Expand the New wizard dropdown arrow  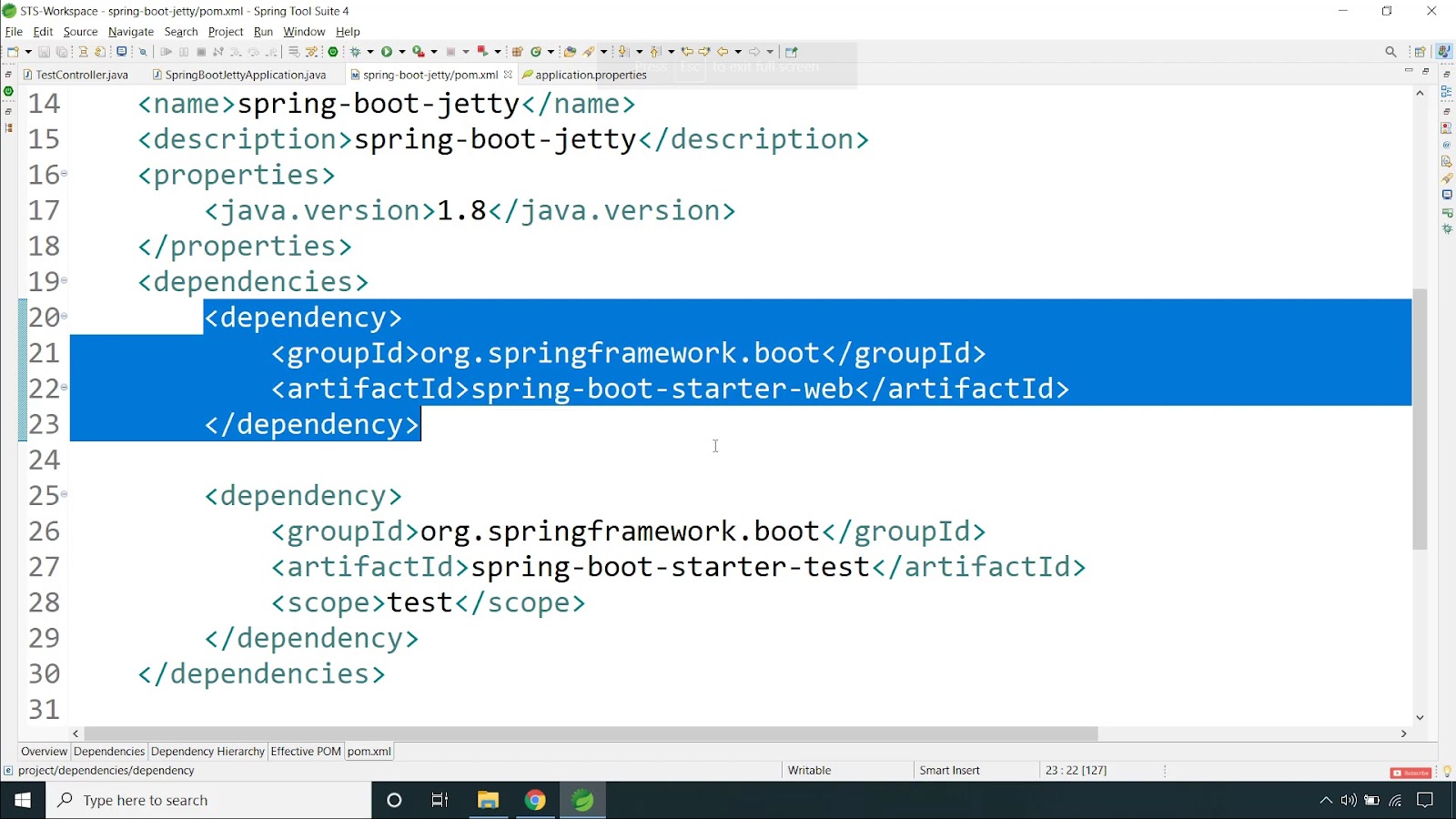point(27,52)
